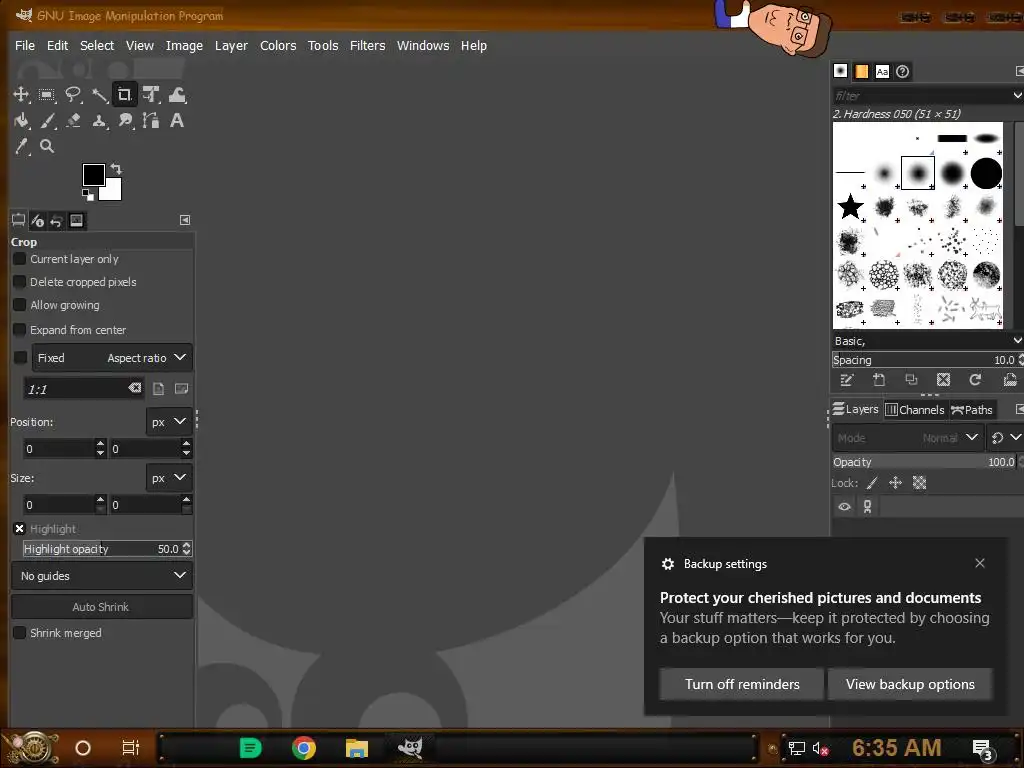Click the Auto Shrink button
1024x768 pixels.
click(x=102, y=607)
